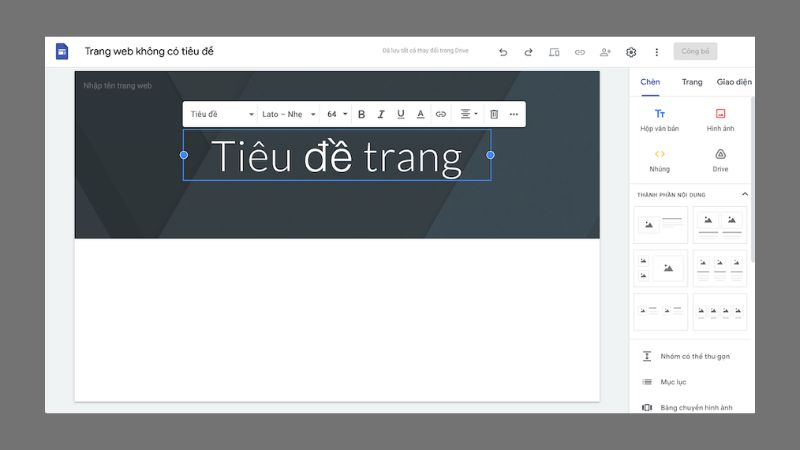Image resolution: width=800 pixels, height=450 pixels.
Task: Click the Nhập tên trang web field
Action: pos(118,86)
